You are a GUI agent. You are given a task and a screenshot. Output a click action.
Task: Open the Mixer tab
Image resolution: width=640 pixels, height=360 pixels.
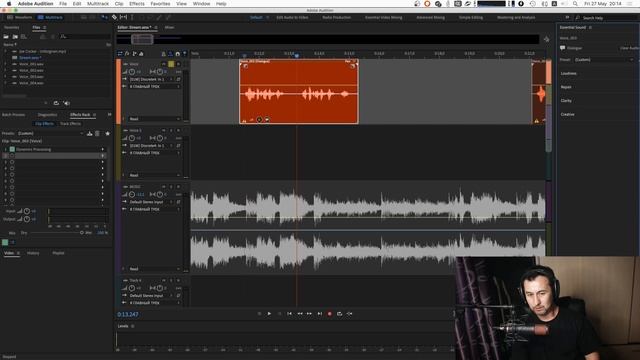click(169, 27)
